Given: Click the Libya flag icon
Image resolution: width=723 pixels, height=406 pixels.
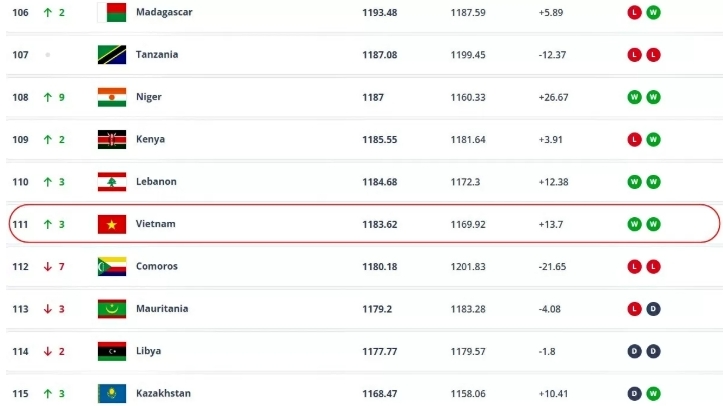Looking at the screenshot, I should tap(110, 351).
